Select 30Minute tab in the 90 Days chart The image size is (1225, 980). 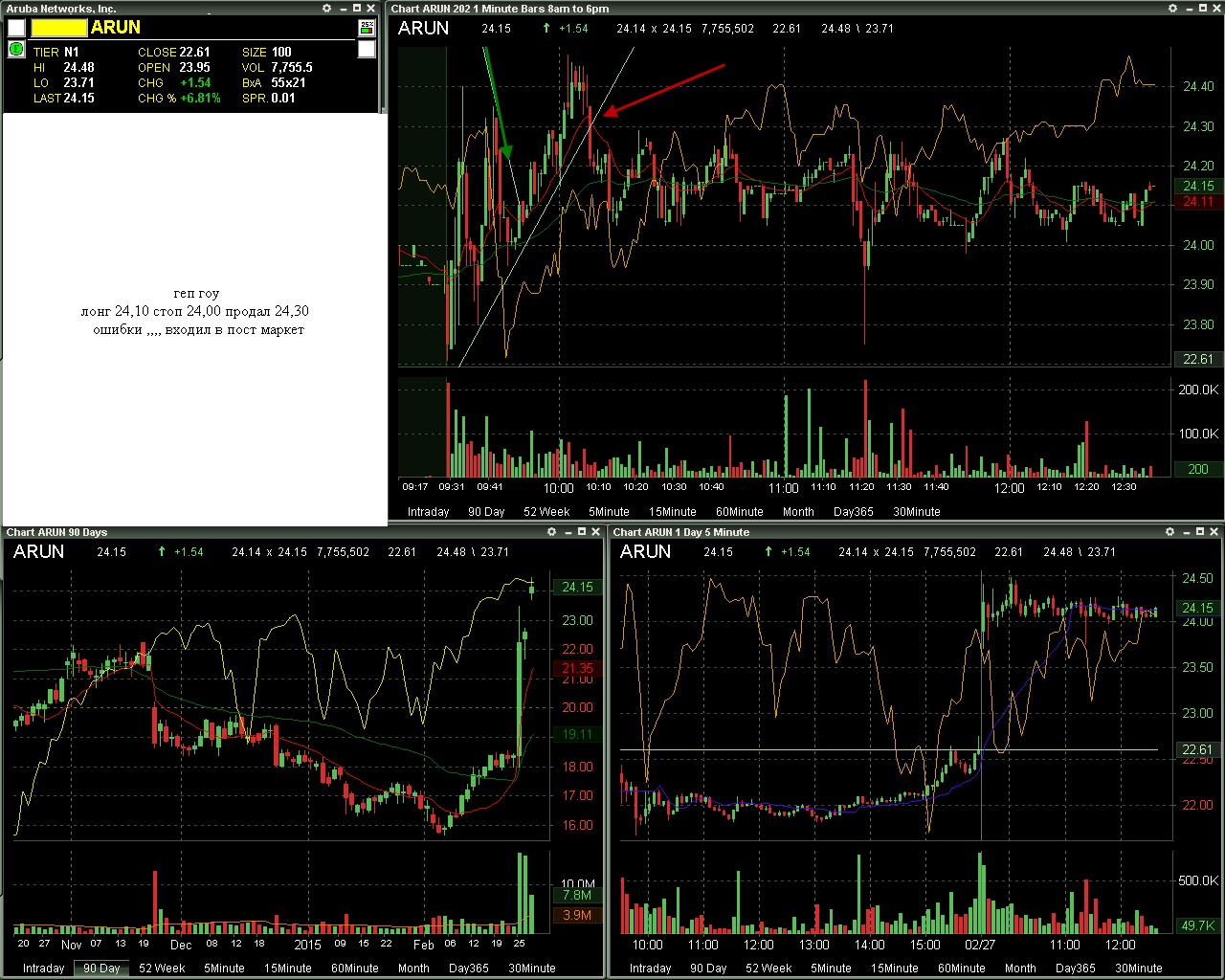click(532, 969)
